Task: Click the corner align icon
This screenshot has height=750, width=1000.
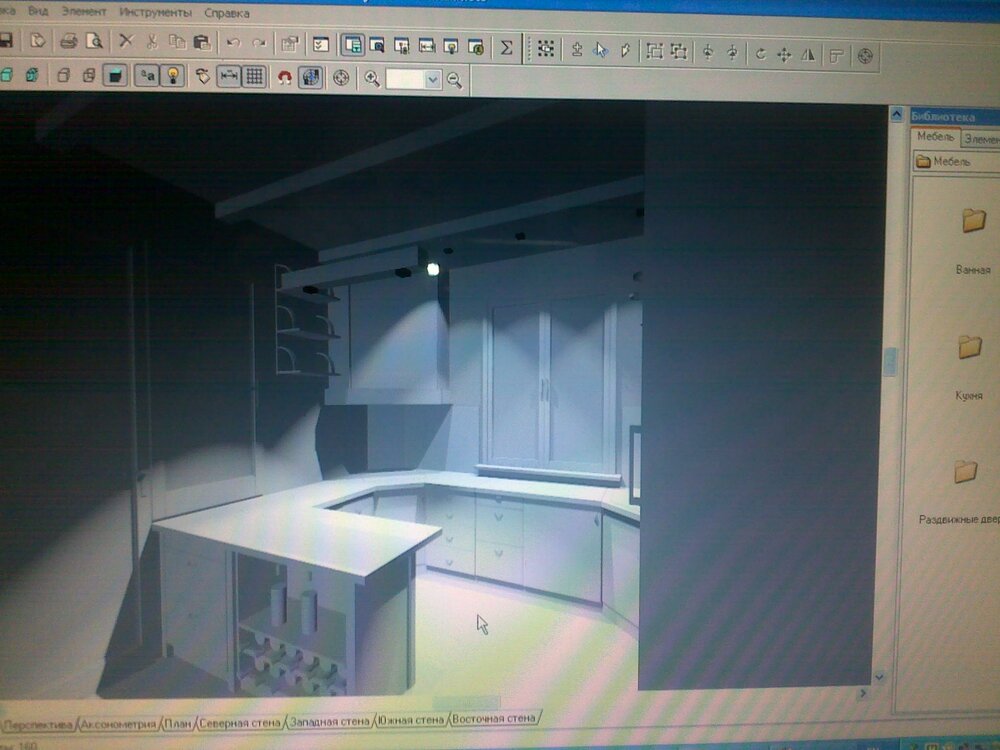Action: 836,56
